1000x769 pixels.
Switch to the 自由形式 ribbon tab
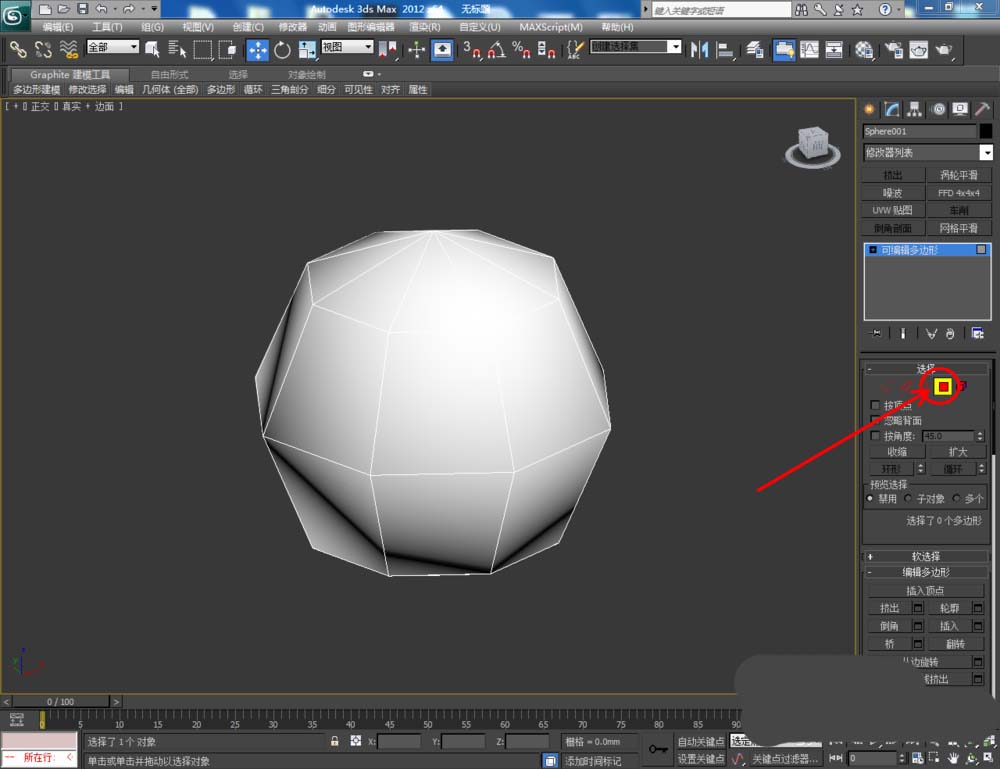pos(169,75)
